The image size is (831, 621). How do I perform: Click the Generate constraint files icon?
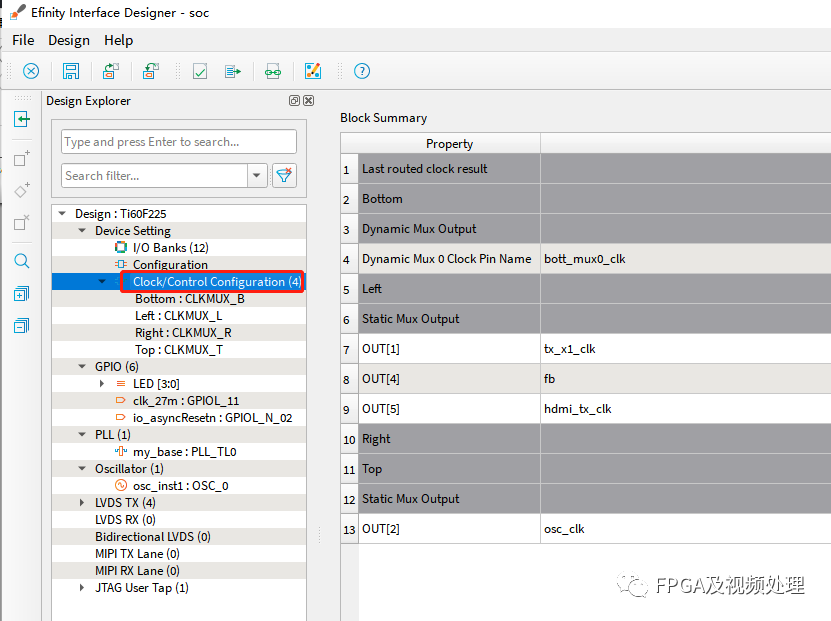(233, 71)
